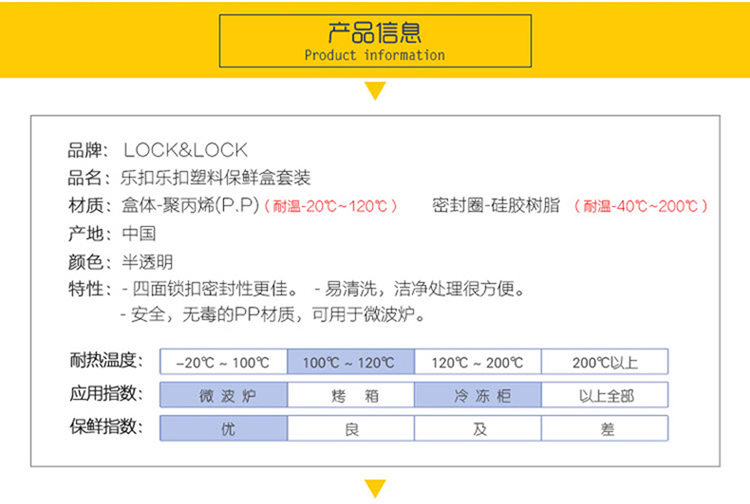The height and width of the screenshot is (504, 750).
Task: Select the 120℃ ~ 200℃ temperature cell
Action: coord(477,362)
